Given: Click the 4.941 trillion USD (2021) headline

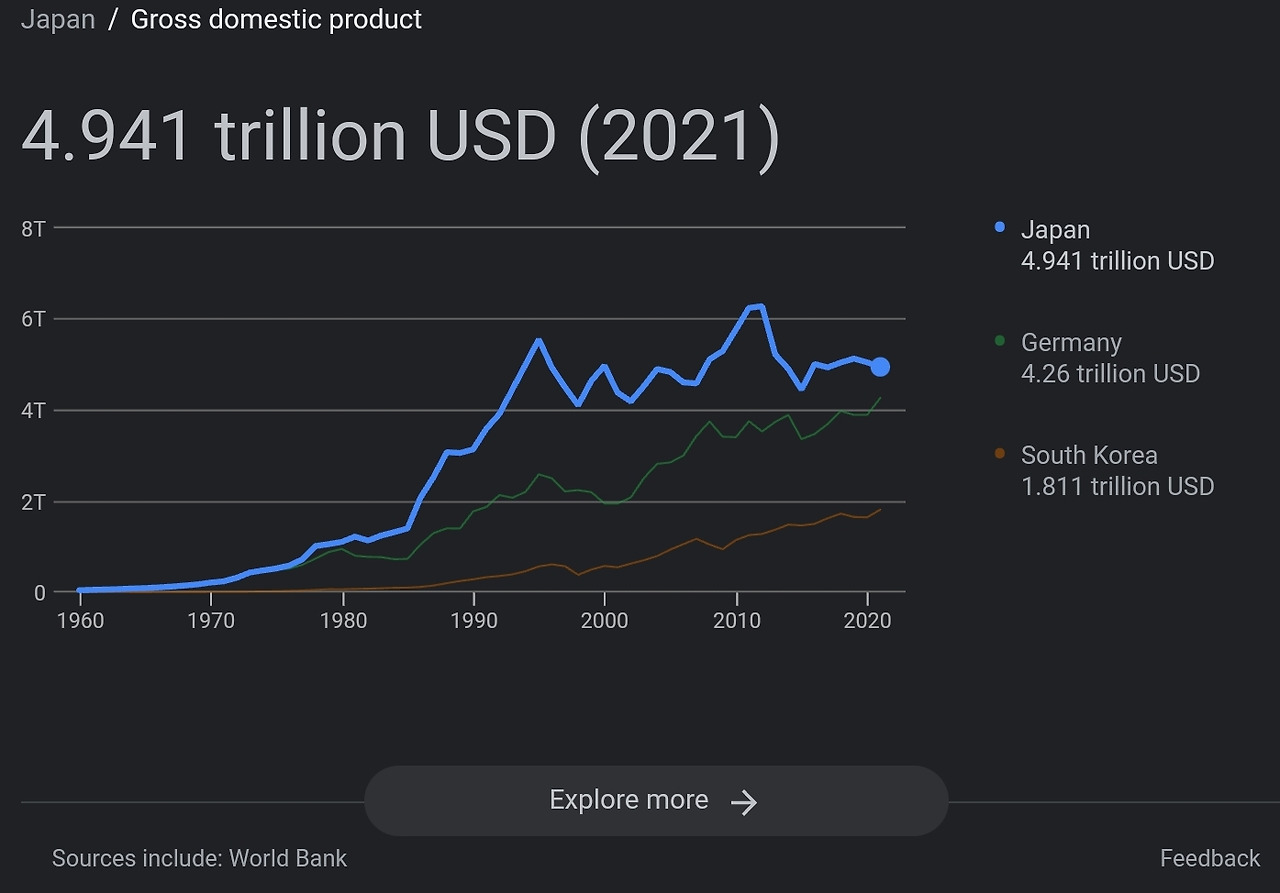Looking at the screenshot, I should click(x=399, y=136).
